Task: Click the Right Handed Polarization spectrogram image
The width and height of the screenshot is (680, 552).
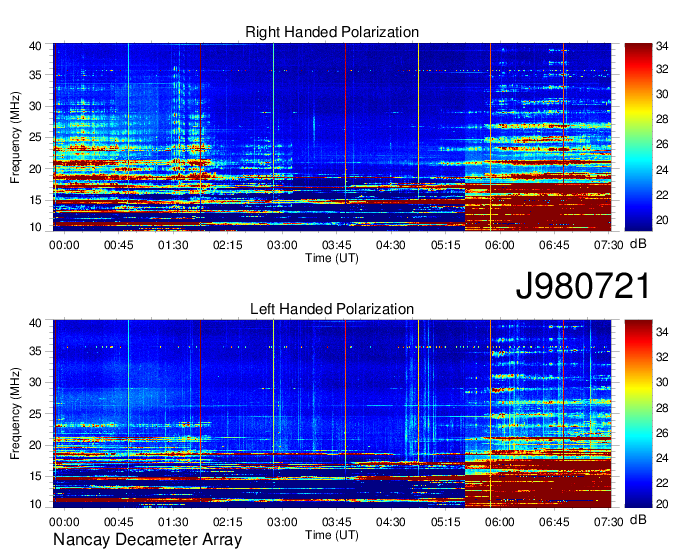Action: [332, 137]
